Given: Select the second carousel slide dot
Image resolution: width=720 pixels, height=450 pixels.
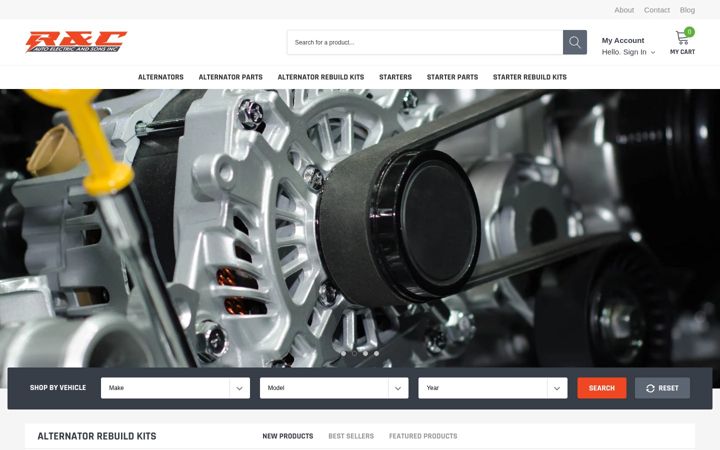Looking at the screenshot, I should click(x=354, y=354).
